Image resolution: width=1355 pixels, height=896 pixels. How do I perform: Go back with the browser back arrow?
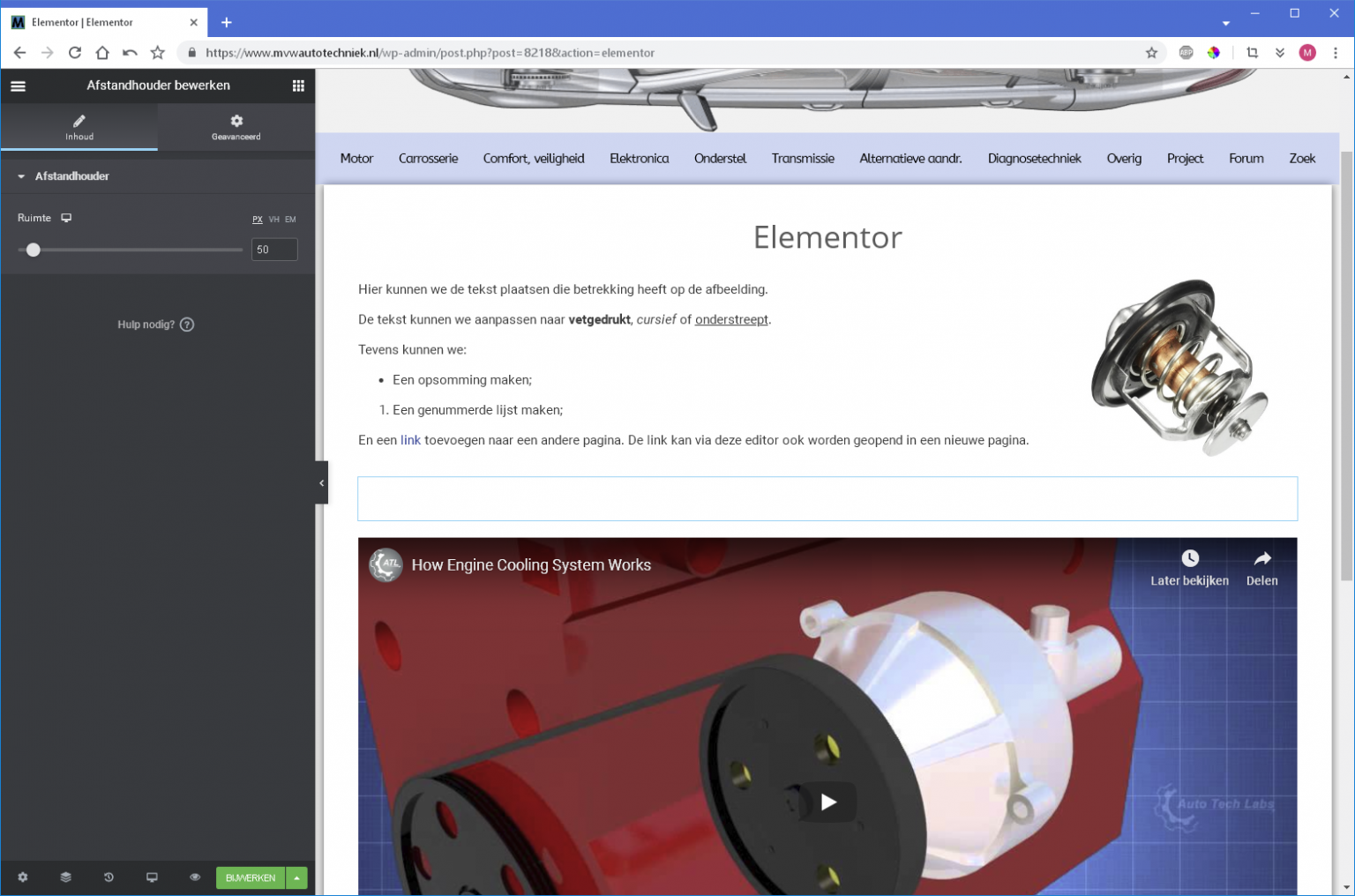pos(20,53)
